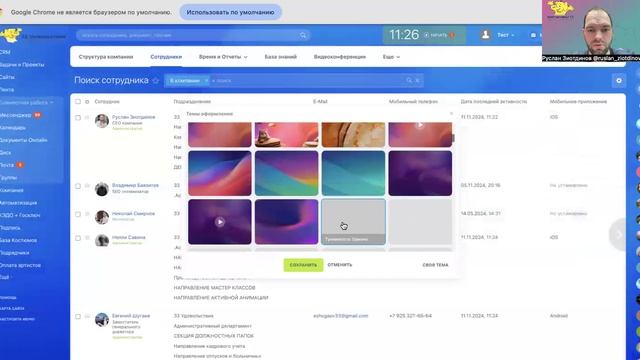
Task: Tick the checkbox for Нелли Савина
Action: coord(78,238)
